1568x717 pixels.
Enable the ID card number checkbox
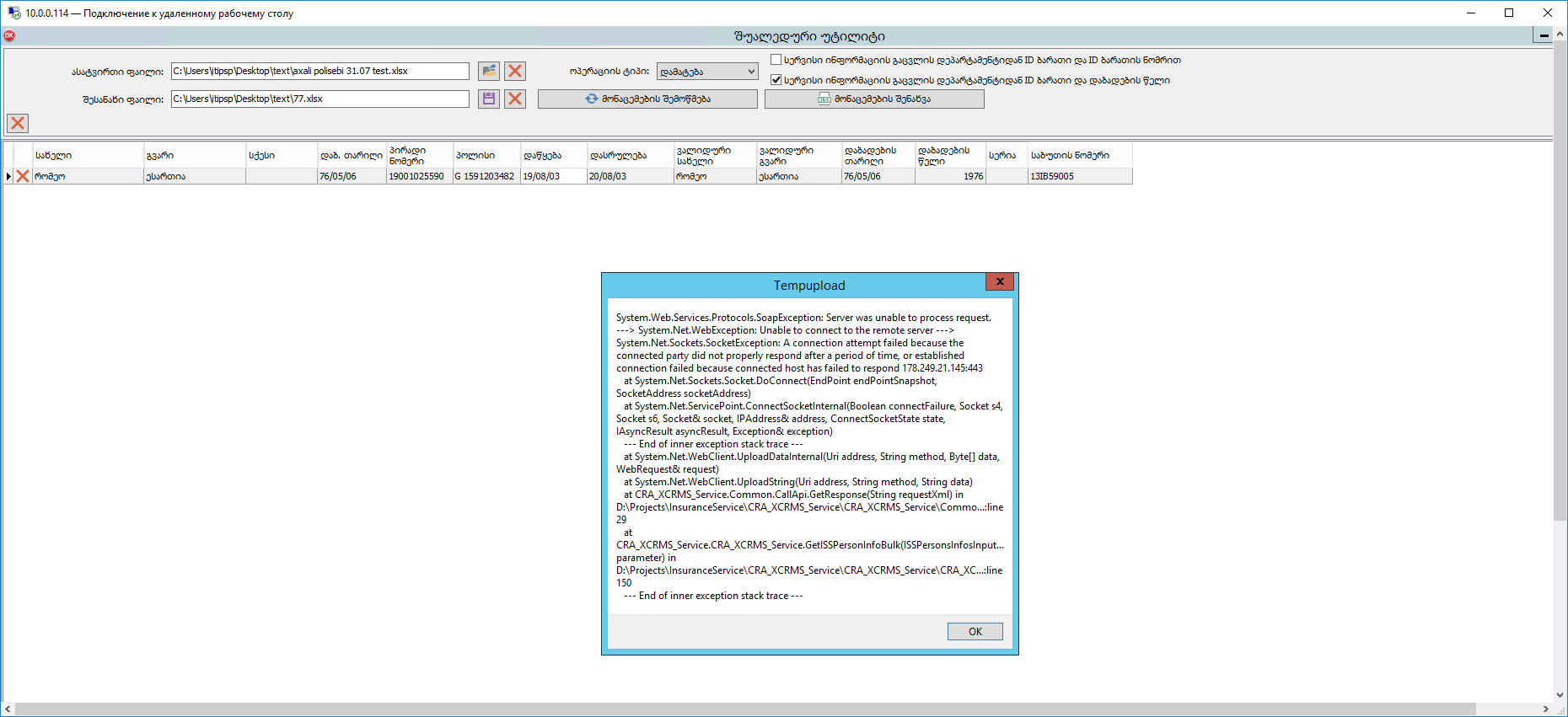coord(776,60)
